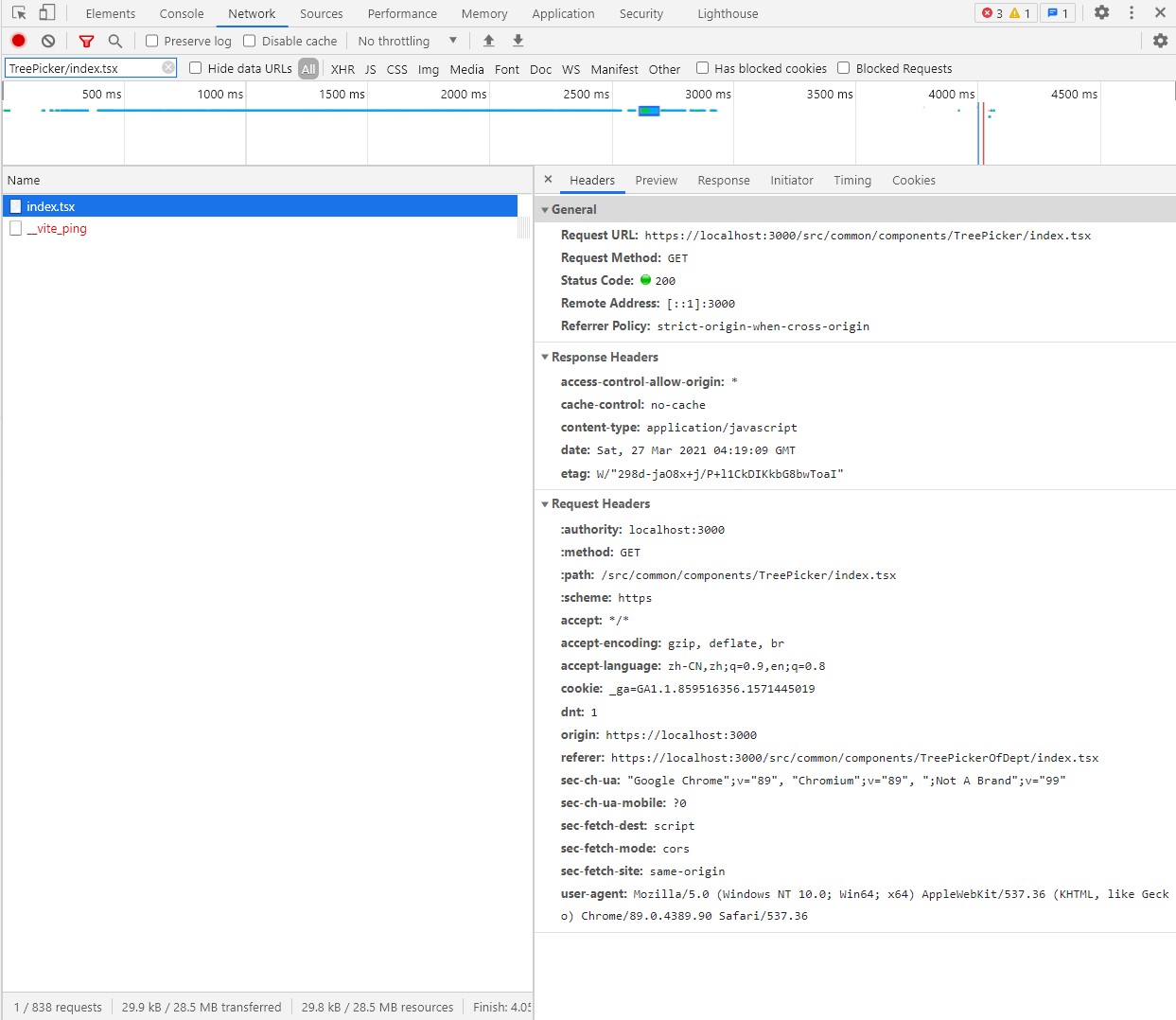Clear the network log

point(48,41)
